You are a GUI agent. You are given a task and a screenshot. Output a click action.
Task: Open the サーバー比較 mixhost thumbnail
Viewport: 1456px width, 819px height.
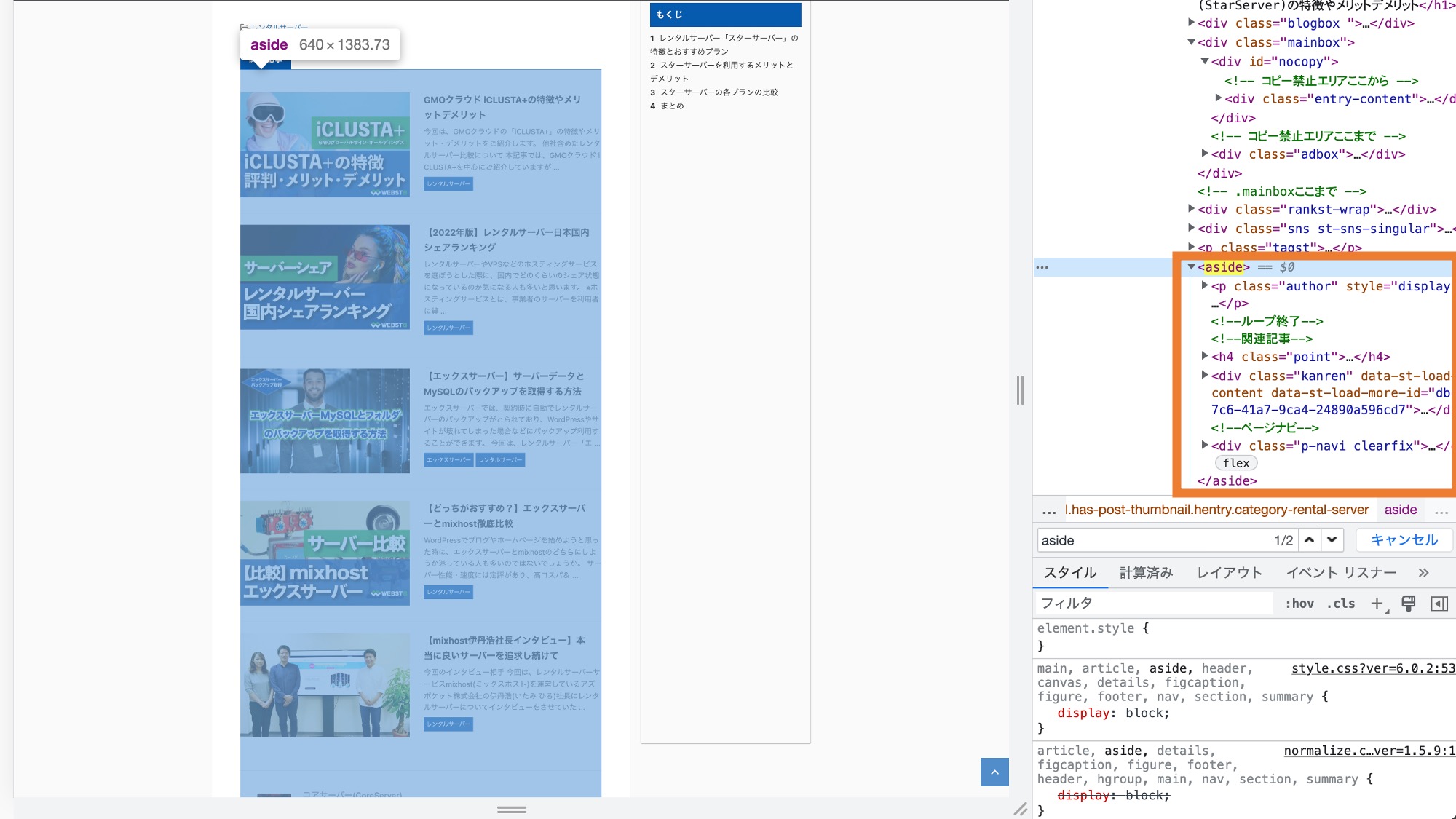tap(325, 553)
